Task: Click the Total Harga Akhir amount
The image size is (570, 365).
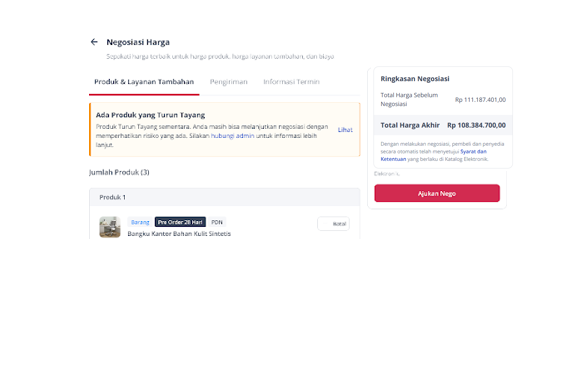Action: pyautogui.click(x=476, y=125)
